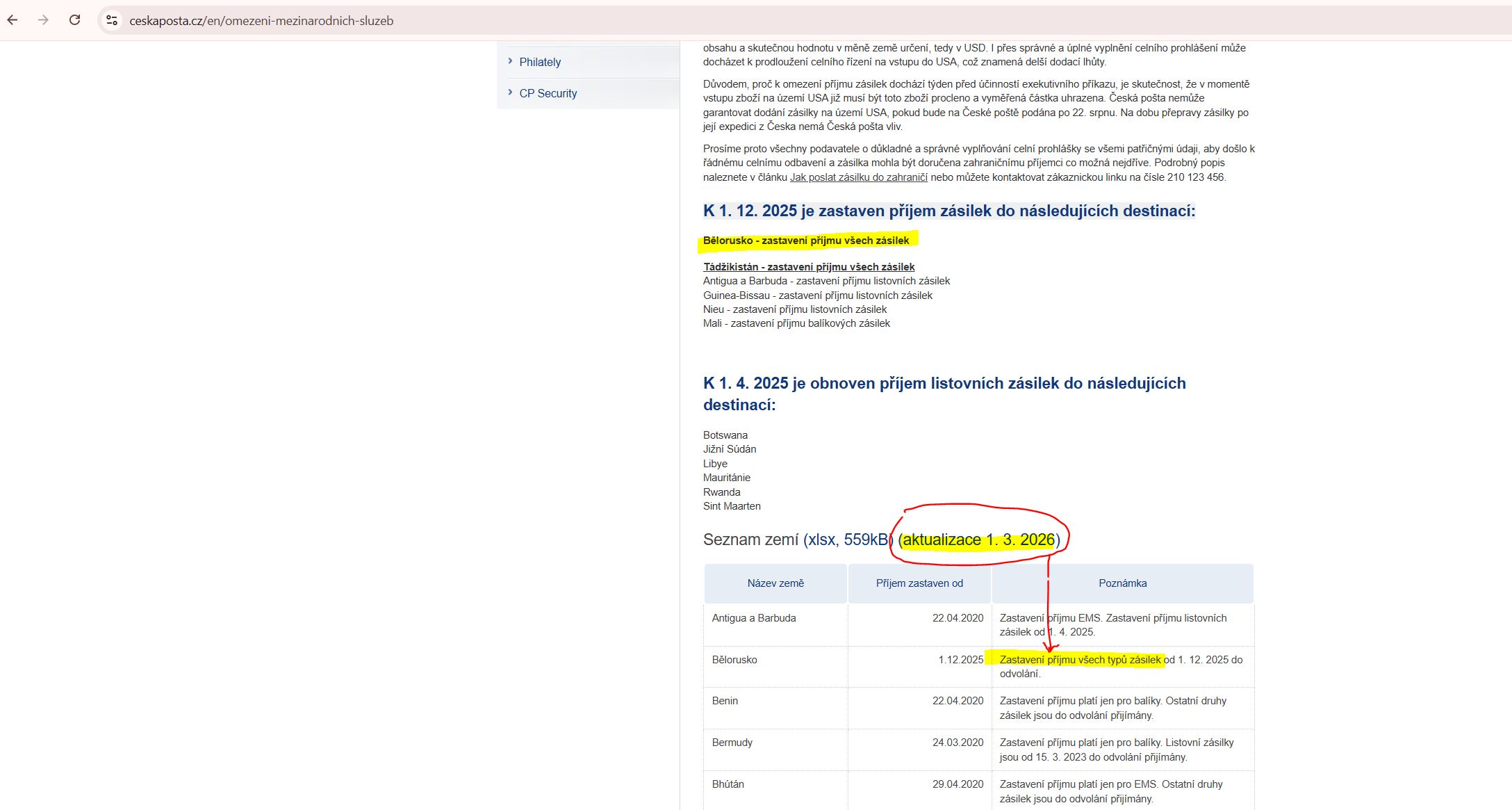Screen dimensions: 1512x810
Task: Click the browser back arrow
Action: pos(13,20)
